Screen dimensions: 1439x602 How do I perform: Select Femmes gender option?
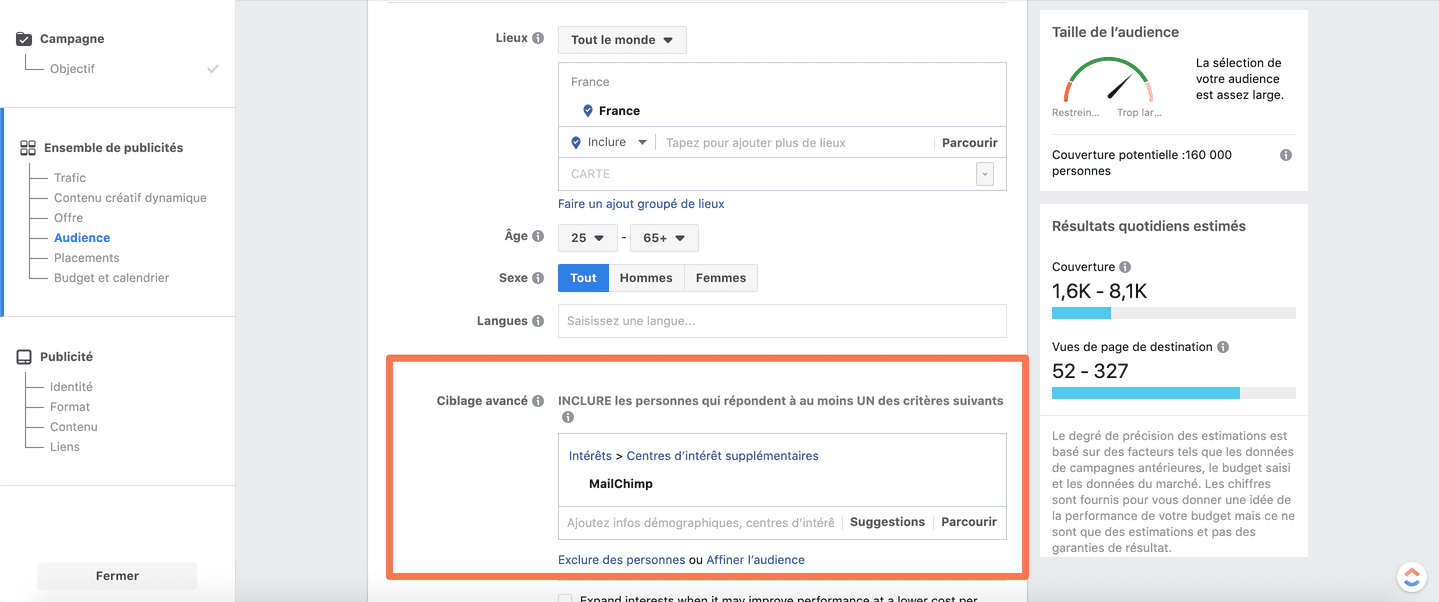click(721, 278)
